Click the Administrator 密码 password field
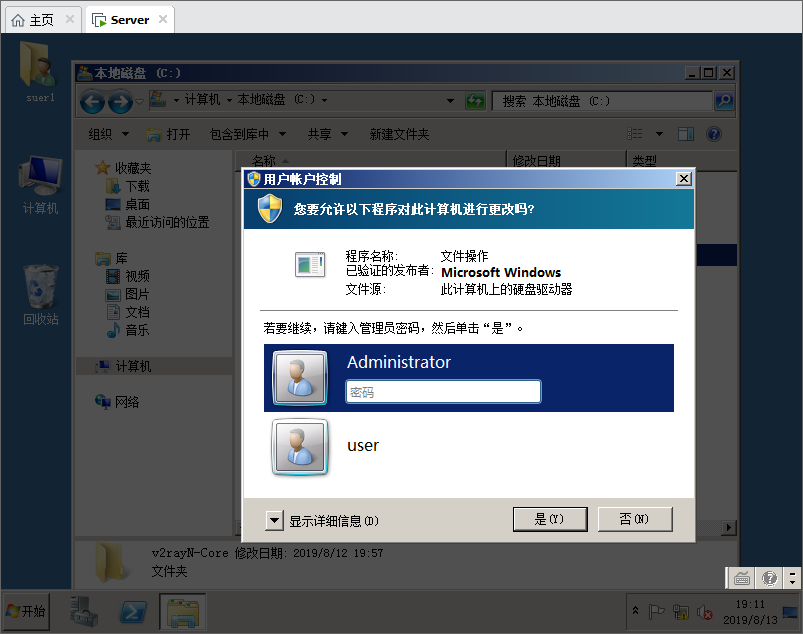 pos(443,392)
